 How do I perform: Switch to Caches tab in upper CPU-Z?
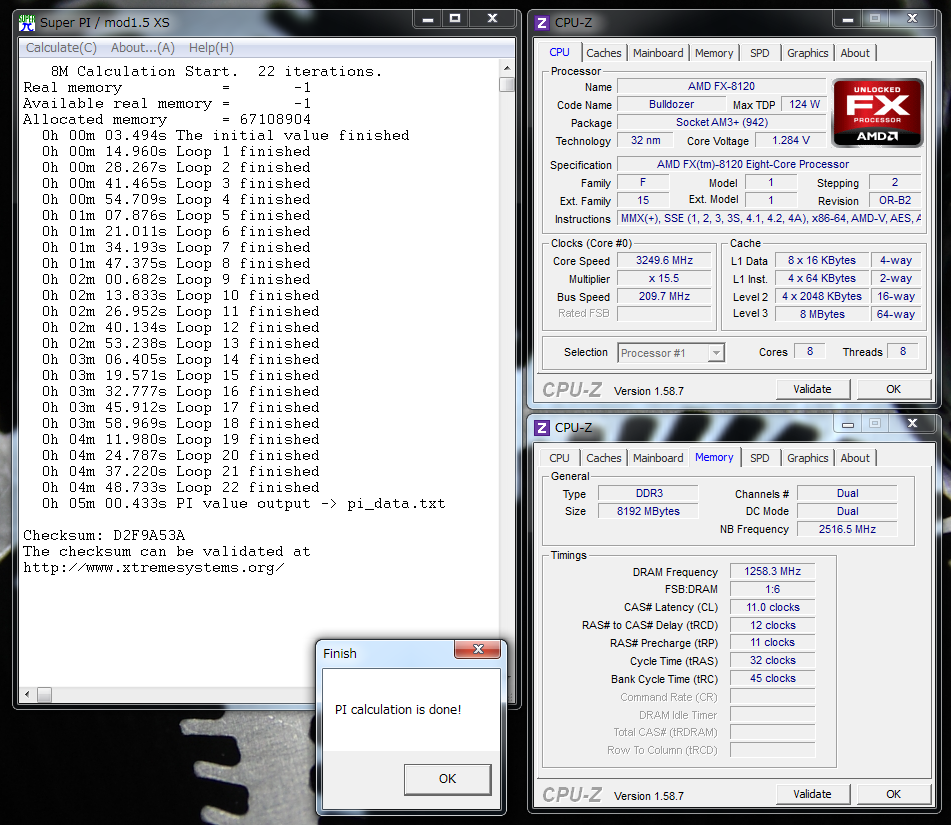603,53
